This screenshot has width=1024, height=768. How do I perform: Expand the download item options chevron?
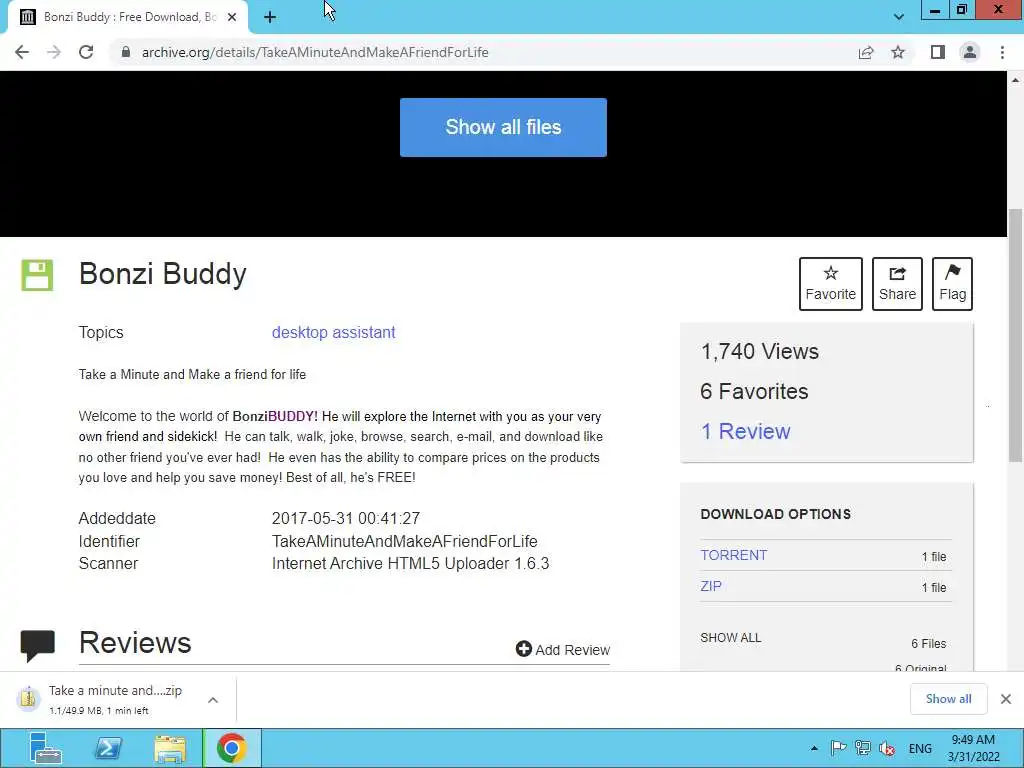(213, 700)
